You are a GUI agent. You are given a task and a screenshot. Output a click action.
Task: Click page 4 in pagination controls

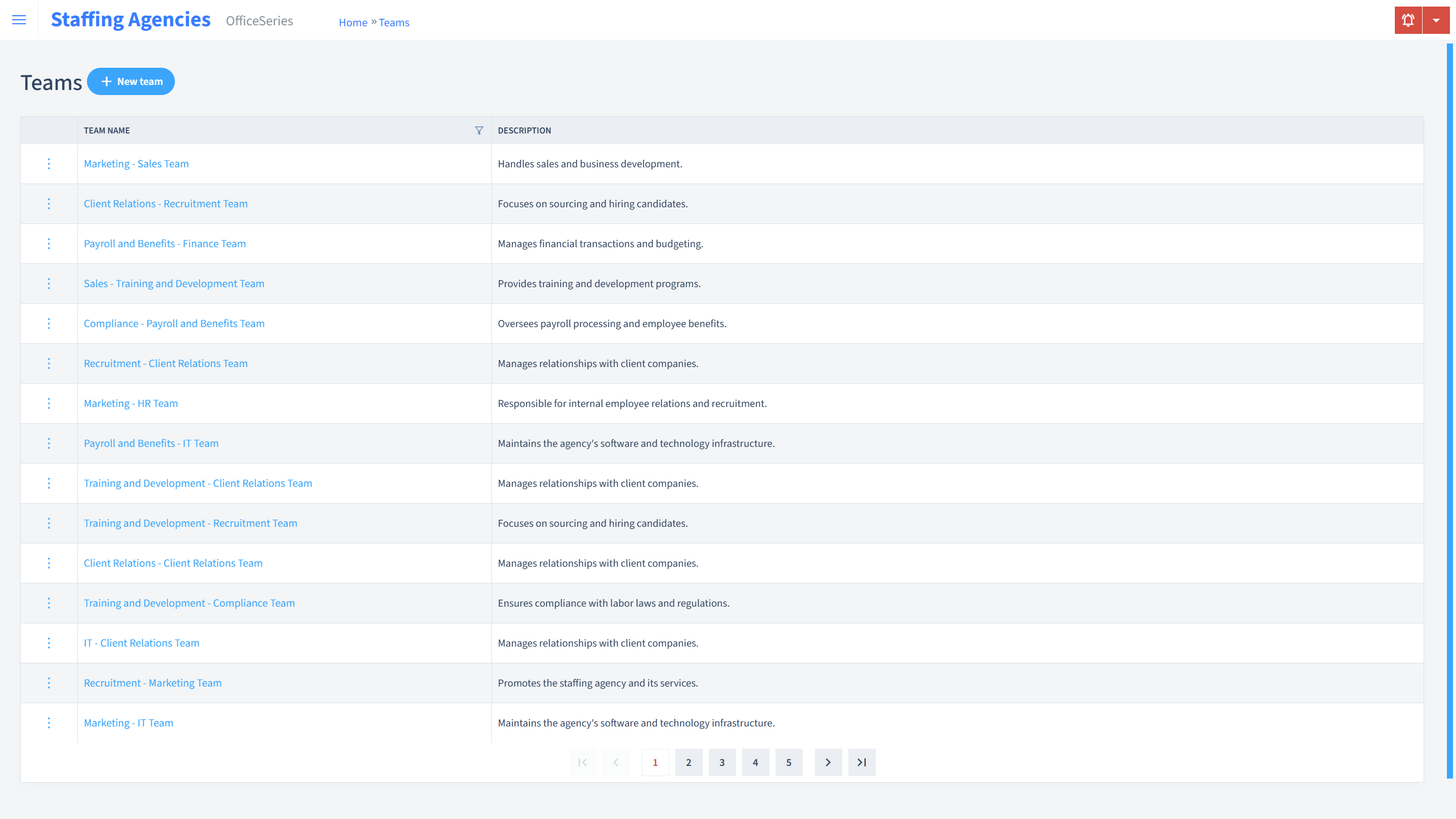point(756,762)
